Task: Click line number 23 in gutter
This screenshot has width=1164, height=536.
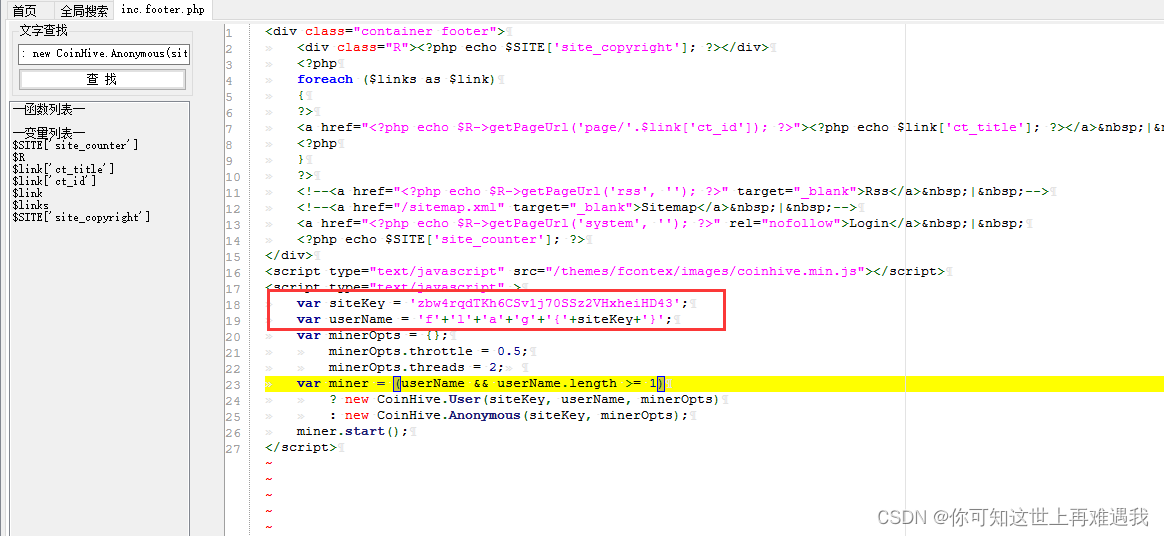Action: pos(232,385)
